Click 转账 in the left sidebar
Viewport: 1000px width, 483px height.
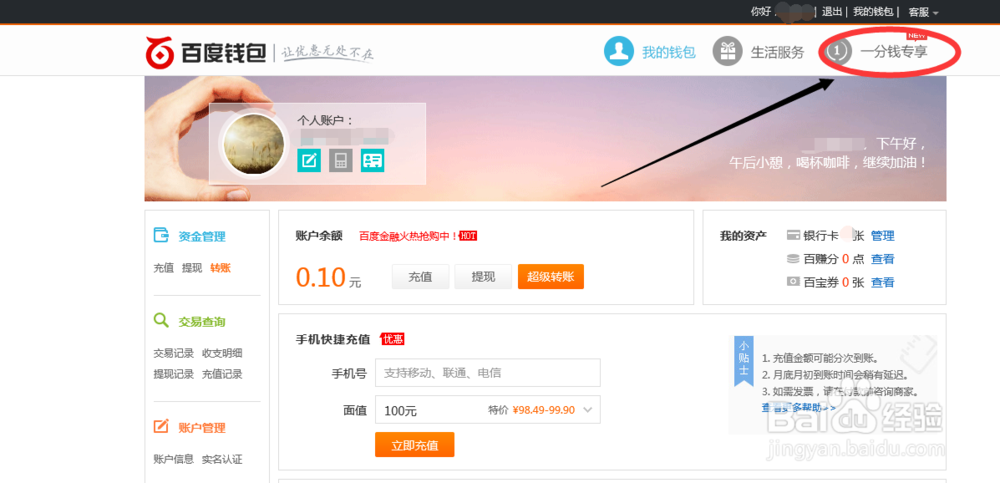[220, 268]
